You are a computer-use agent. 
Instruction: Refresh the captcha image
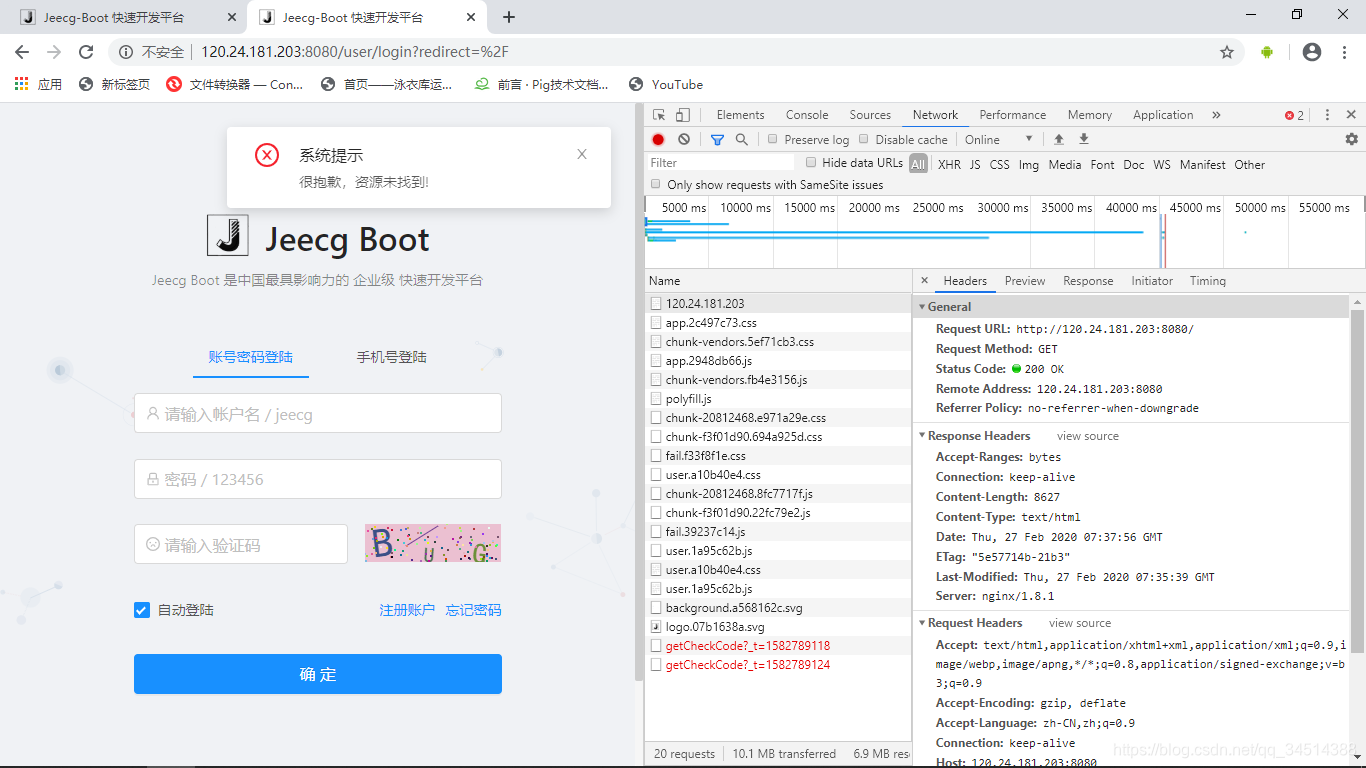pos(432,543)
